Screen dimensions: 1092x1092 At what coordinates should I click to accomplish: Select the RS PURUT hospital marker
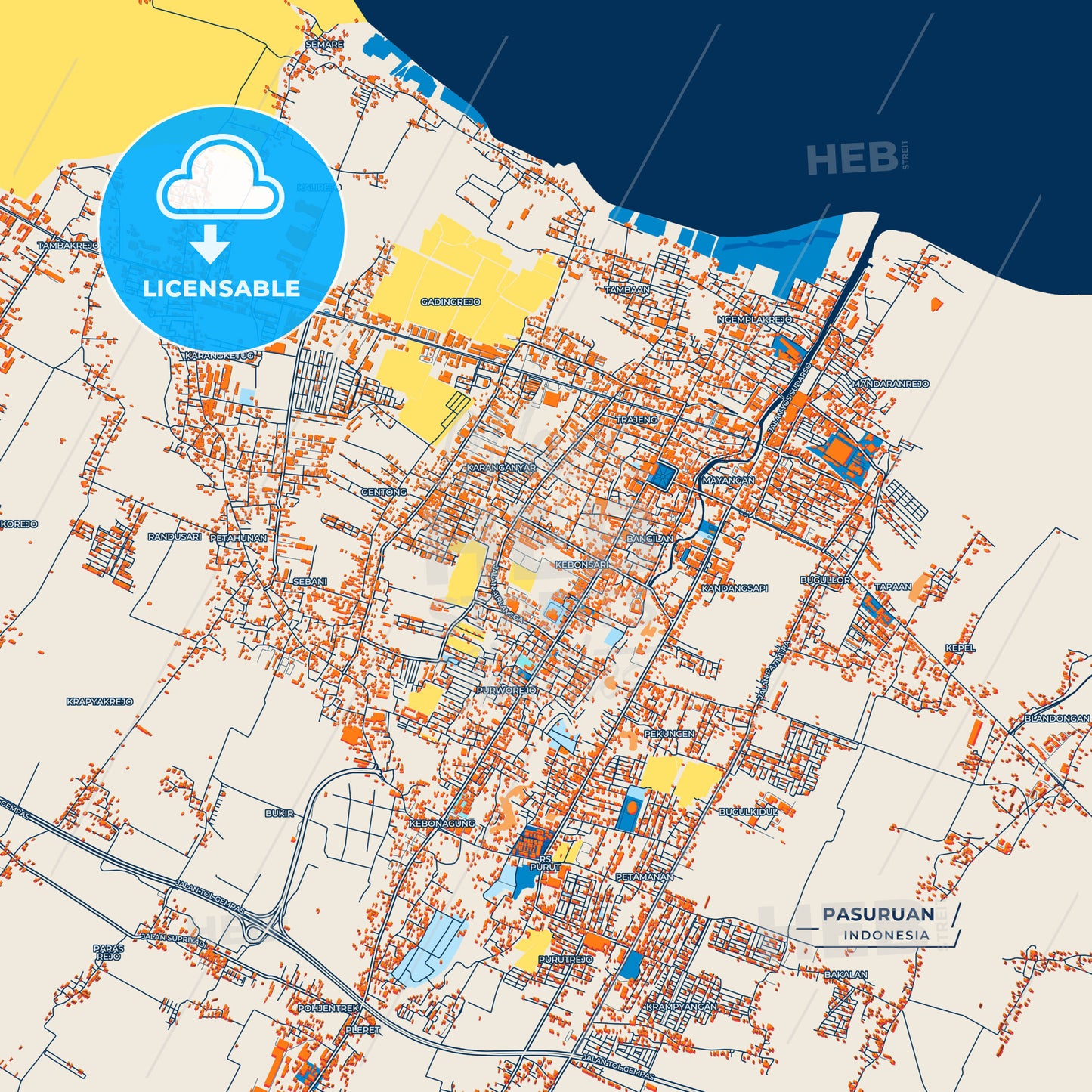[x=546, y=864]
